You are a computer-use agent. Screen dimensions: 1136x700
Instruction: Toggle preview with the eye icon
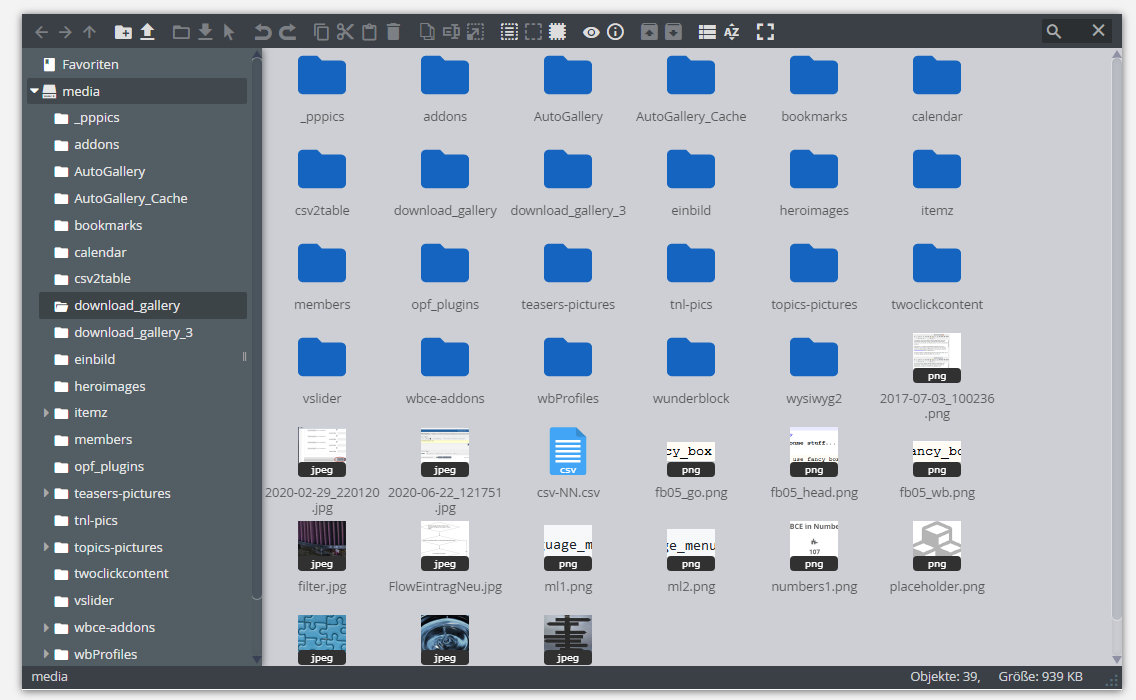pos(591,32)
